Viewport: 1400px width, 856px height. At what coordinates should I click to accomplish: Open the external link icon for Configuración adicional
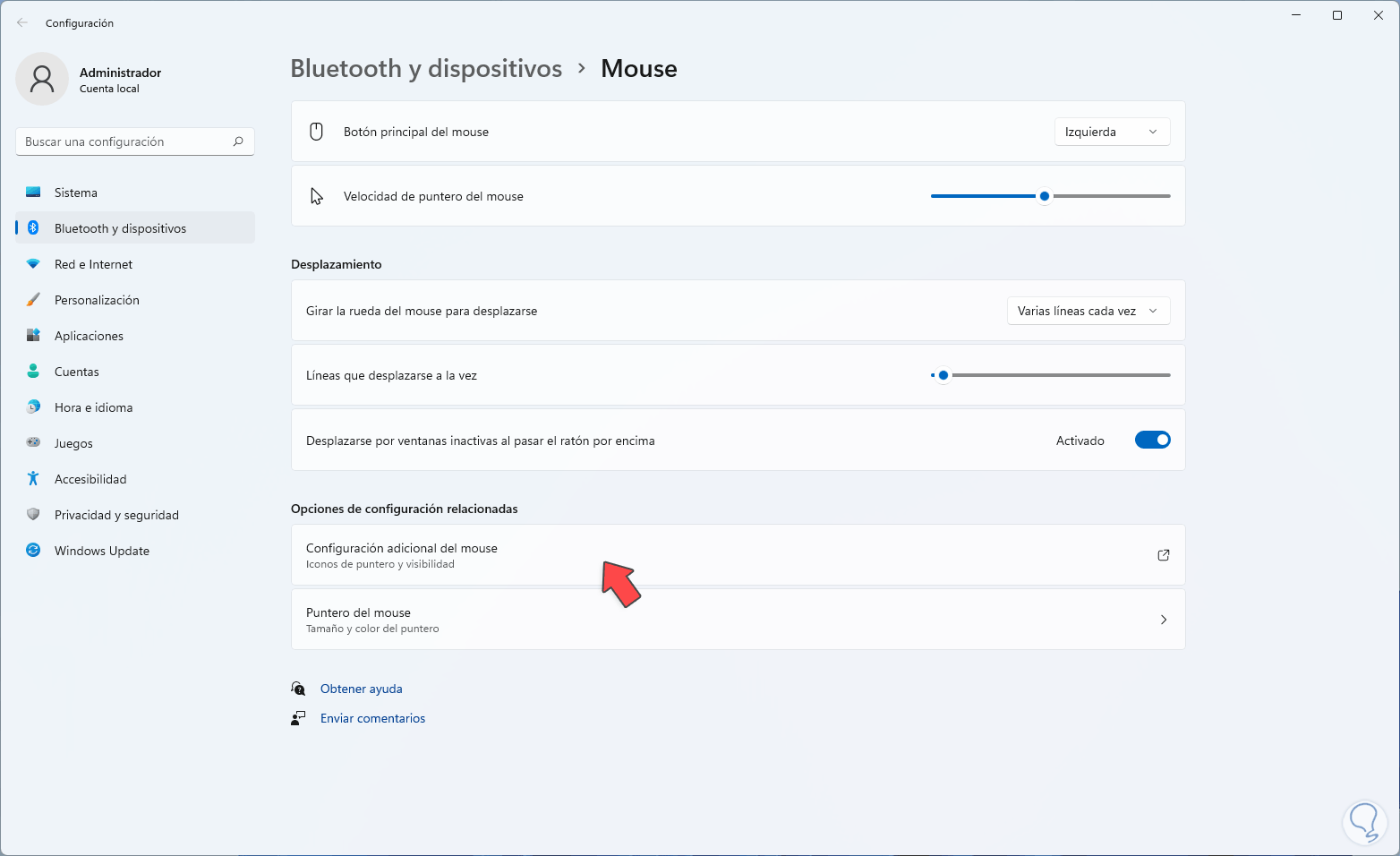[1164, 555]
